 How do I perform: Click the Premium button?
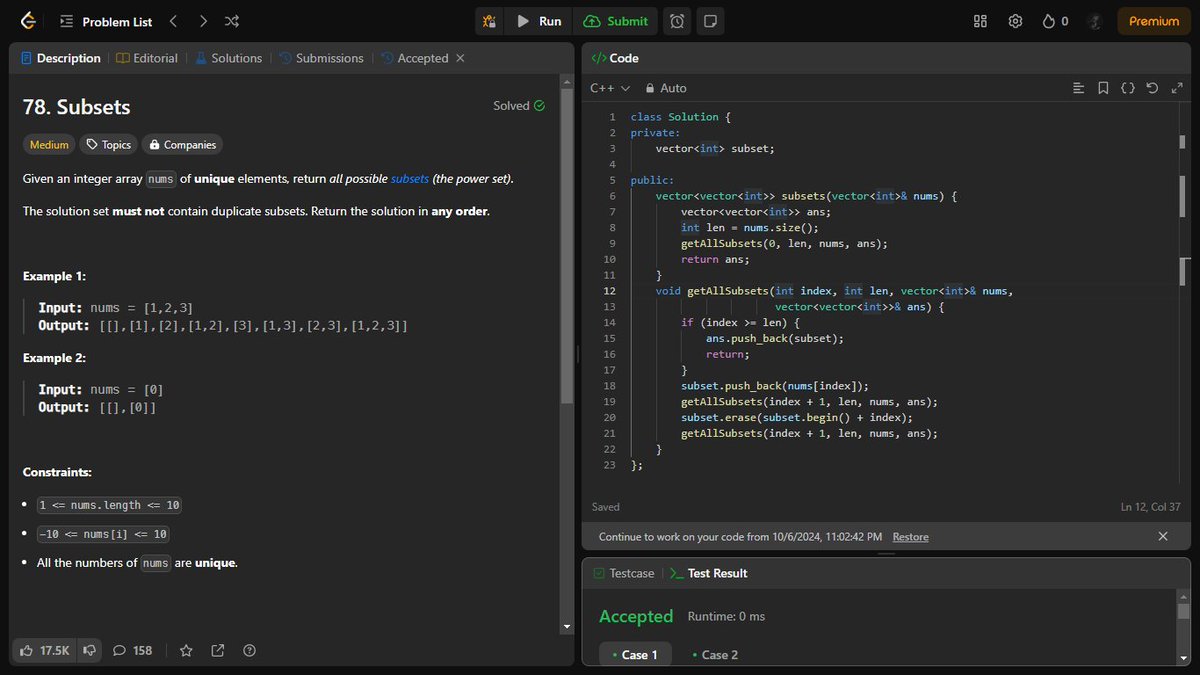click(x=1154, y=21)
